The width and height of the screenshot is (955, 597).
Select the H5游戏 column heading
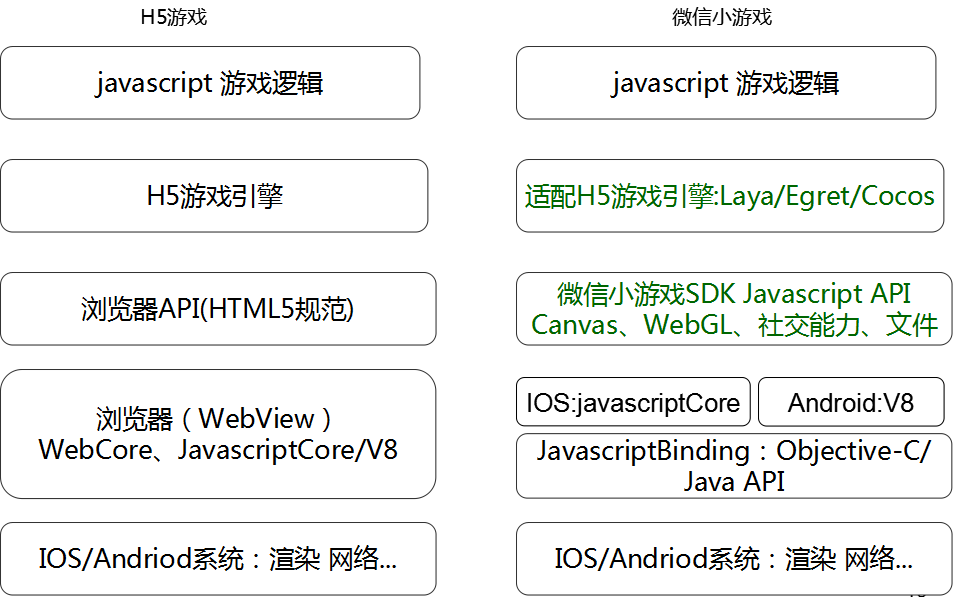(x=174, y=16)
